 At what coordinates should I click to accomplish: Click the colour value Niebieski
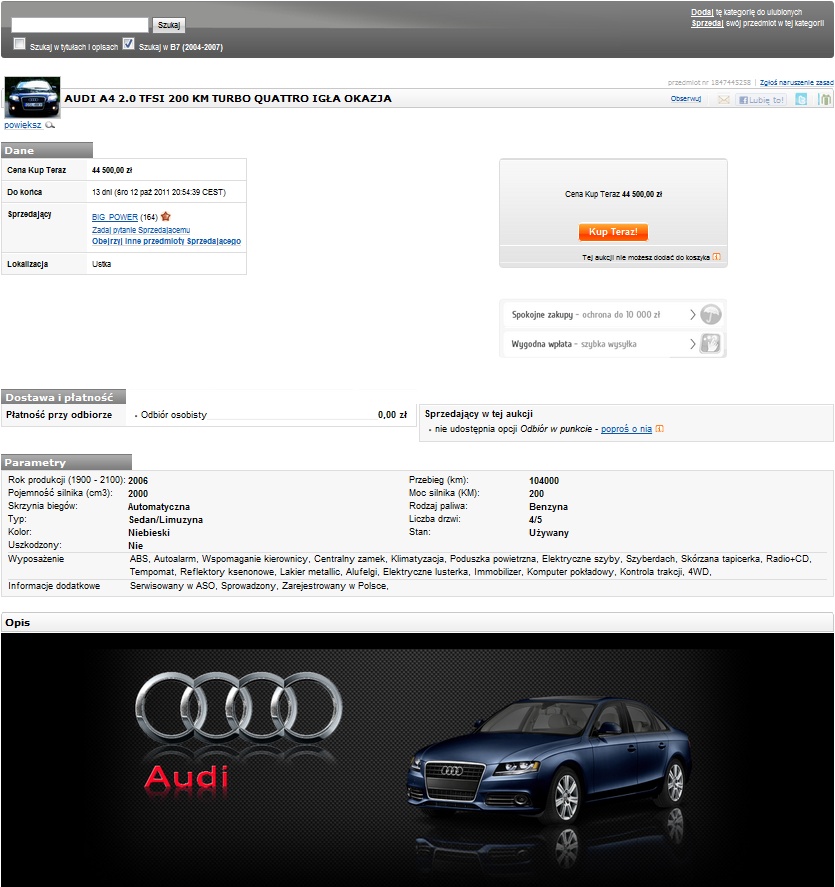(149, 533)
